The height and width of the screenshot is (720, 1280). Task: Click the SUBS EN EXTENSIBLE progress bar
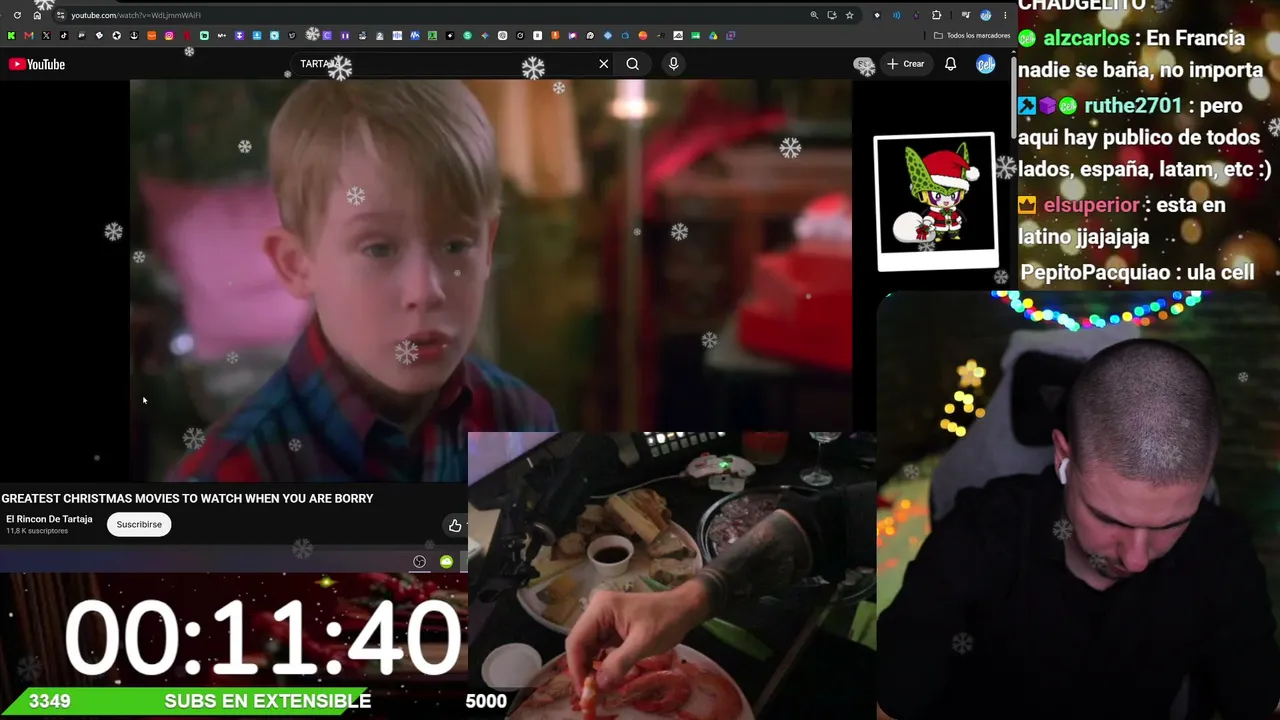(x=235, y=701)
